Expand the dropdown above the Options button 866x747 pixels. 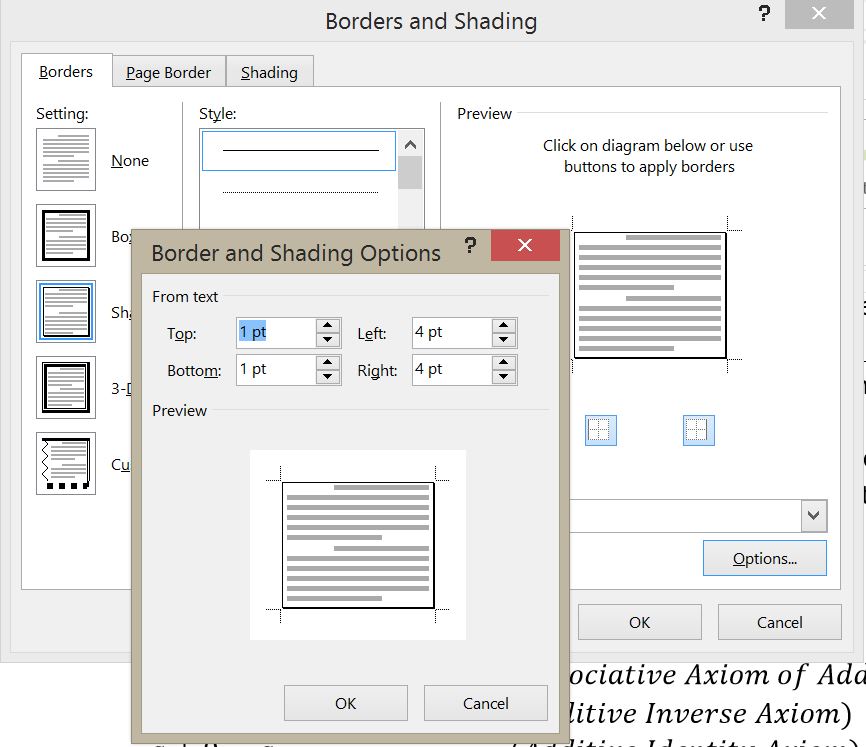(813, 516)
